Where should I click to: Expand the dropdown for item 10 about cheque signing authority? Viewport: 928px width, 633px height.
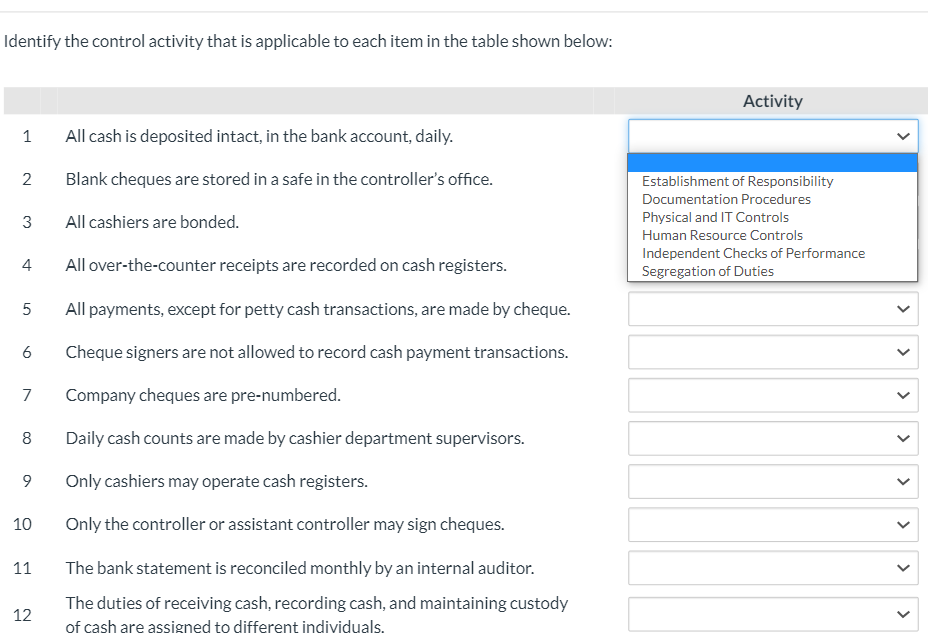point(772,524)
